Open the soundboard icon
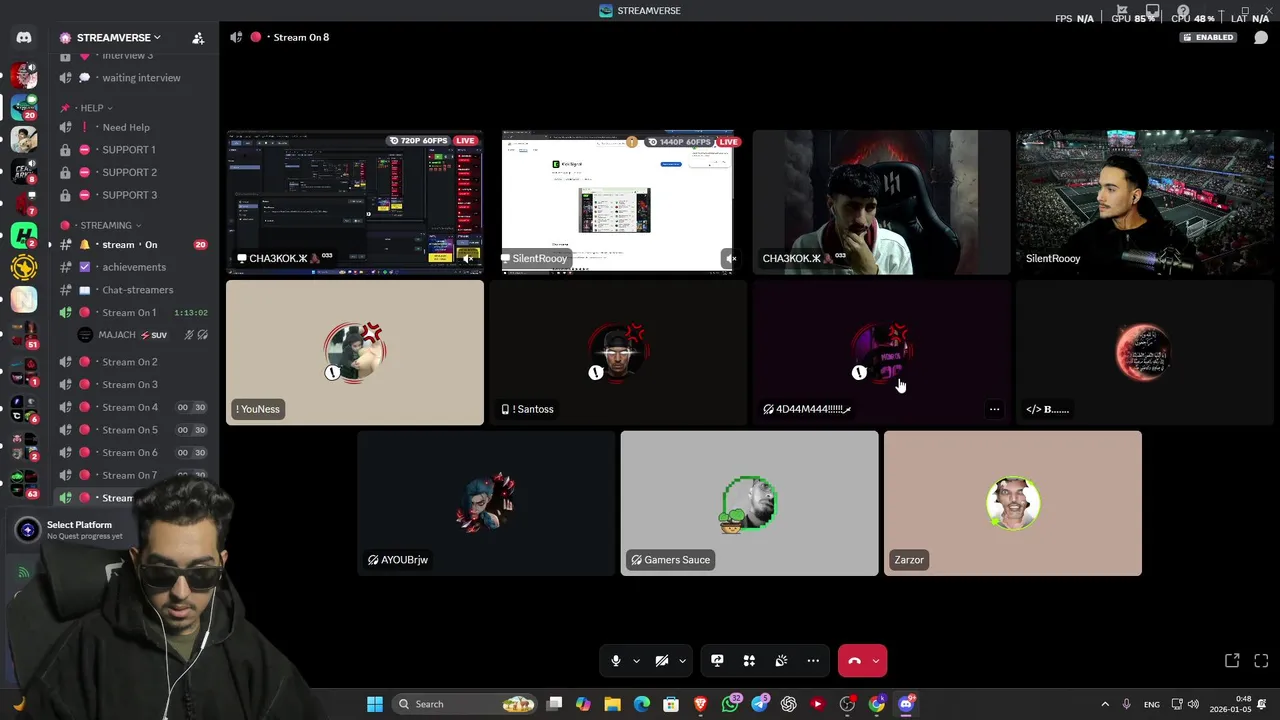Viewport: 1280px width, 720px height. 781,661
